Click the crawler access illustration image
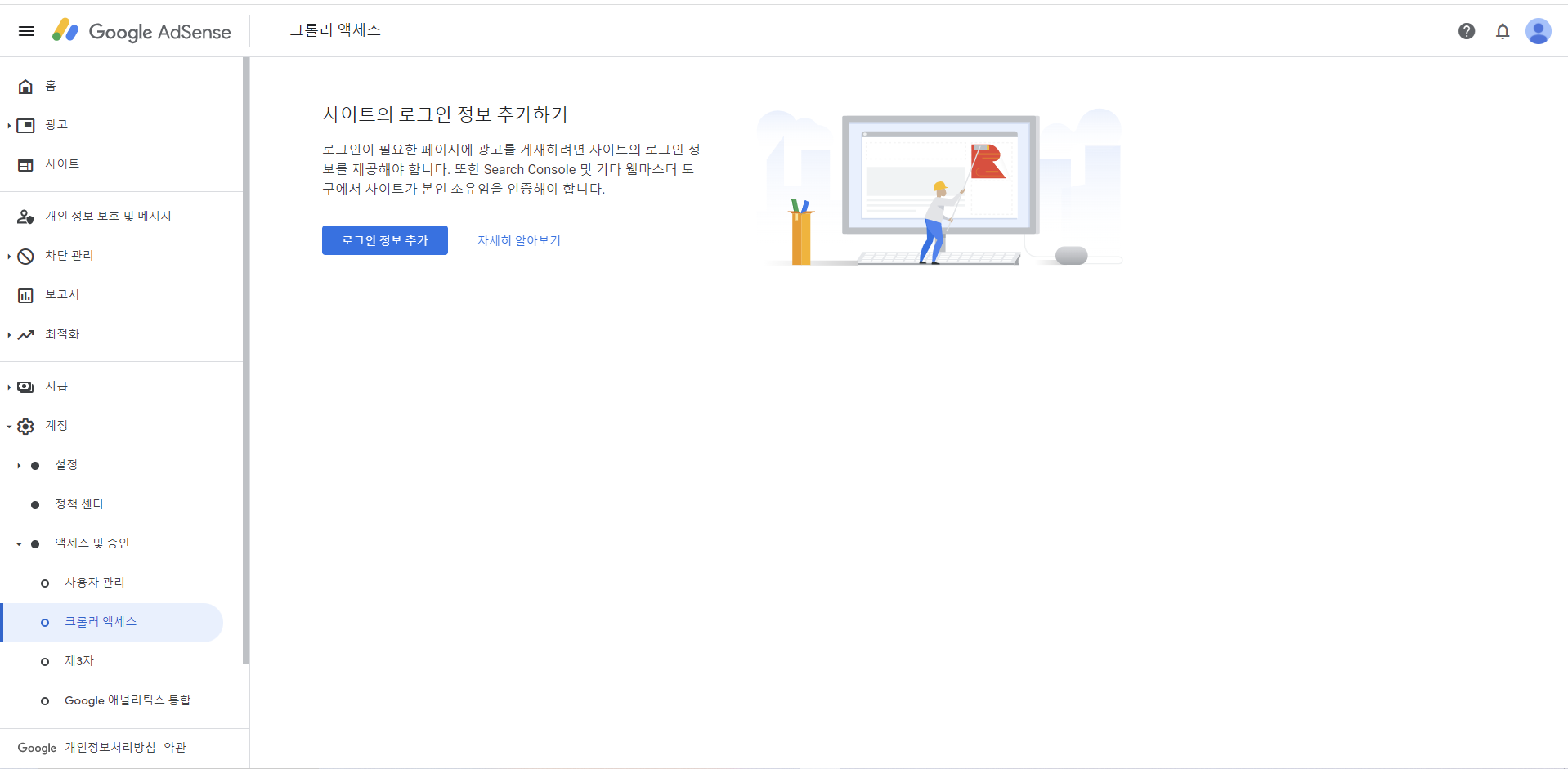The image size is (1568, 769). click(x=940, y=187)
